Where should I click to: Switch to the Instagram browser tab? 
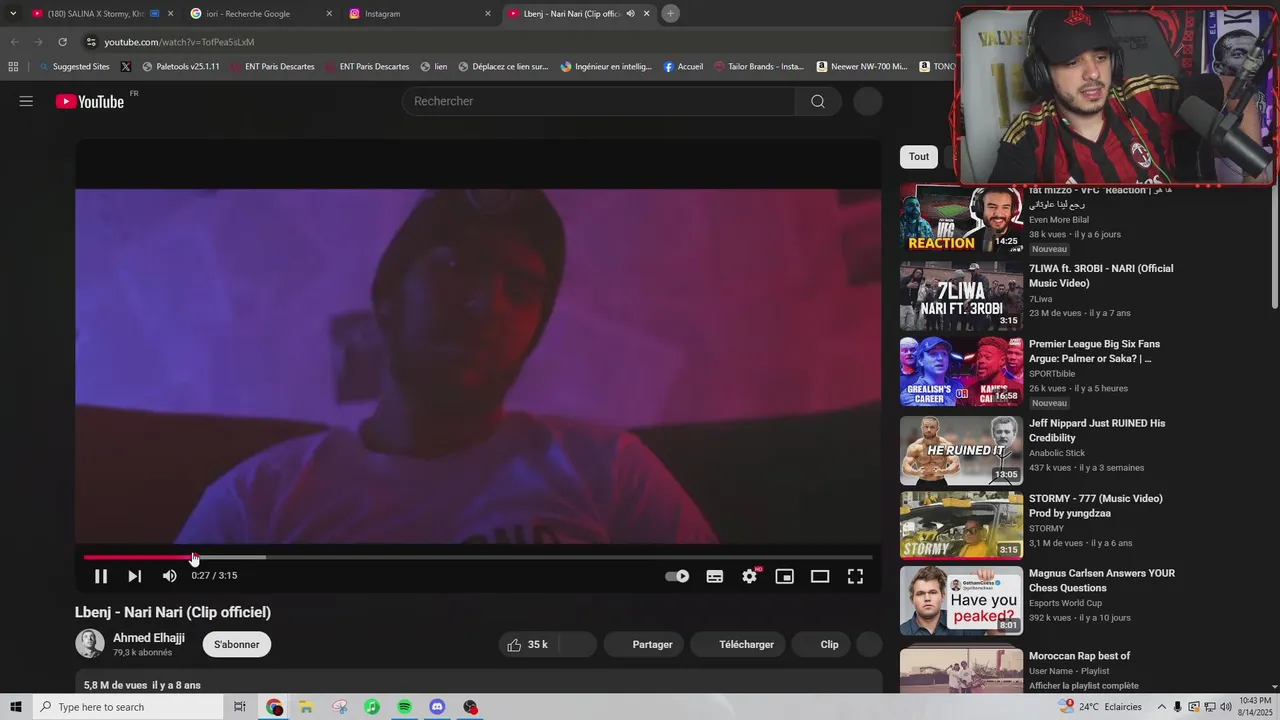coord(420,14)
